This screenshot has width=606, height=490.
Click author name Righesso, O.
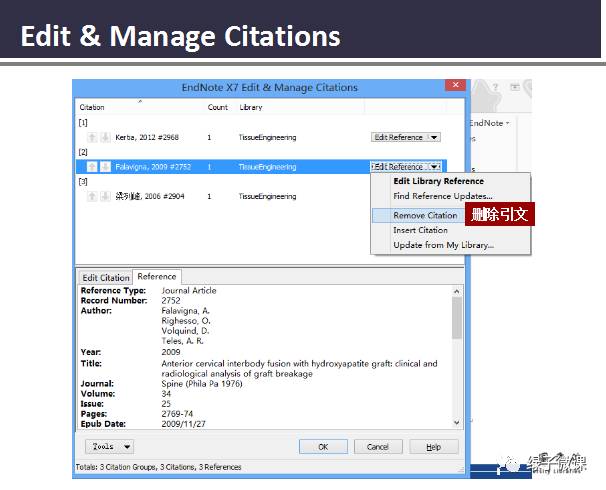point(186,321)
